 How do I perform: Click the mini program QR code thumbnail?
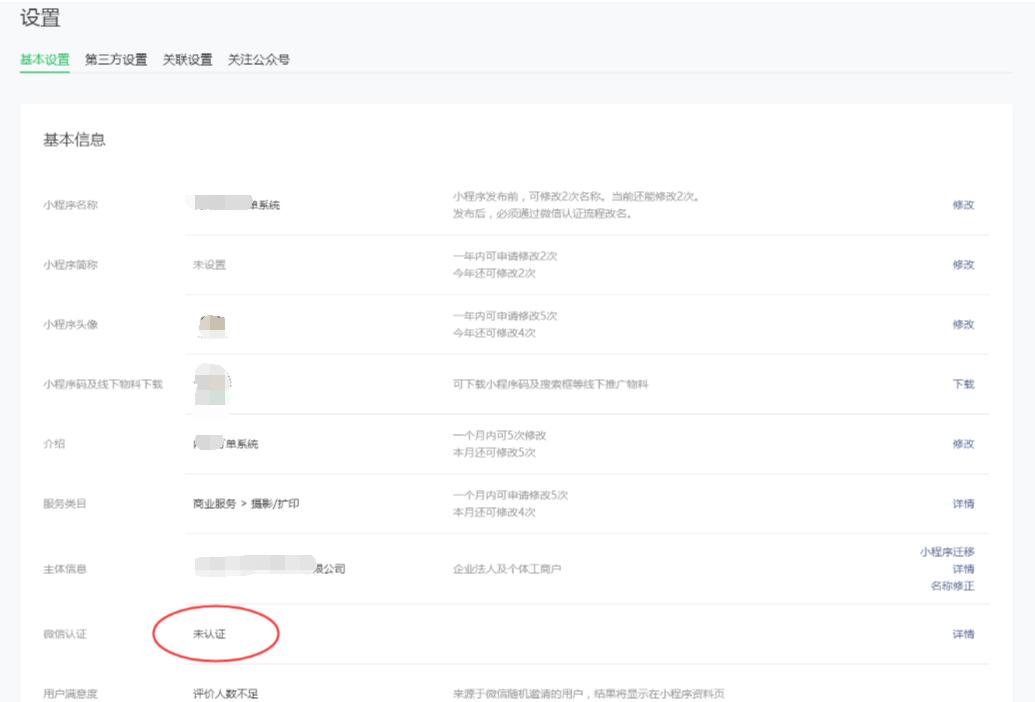pos(212,384)
